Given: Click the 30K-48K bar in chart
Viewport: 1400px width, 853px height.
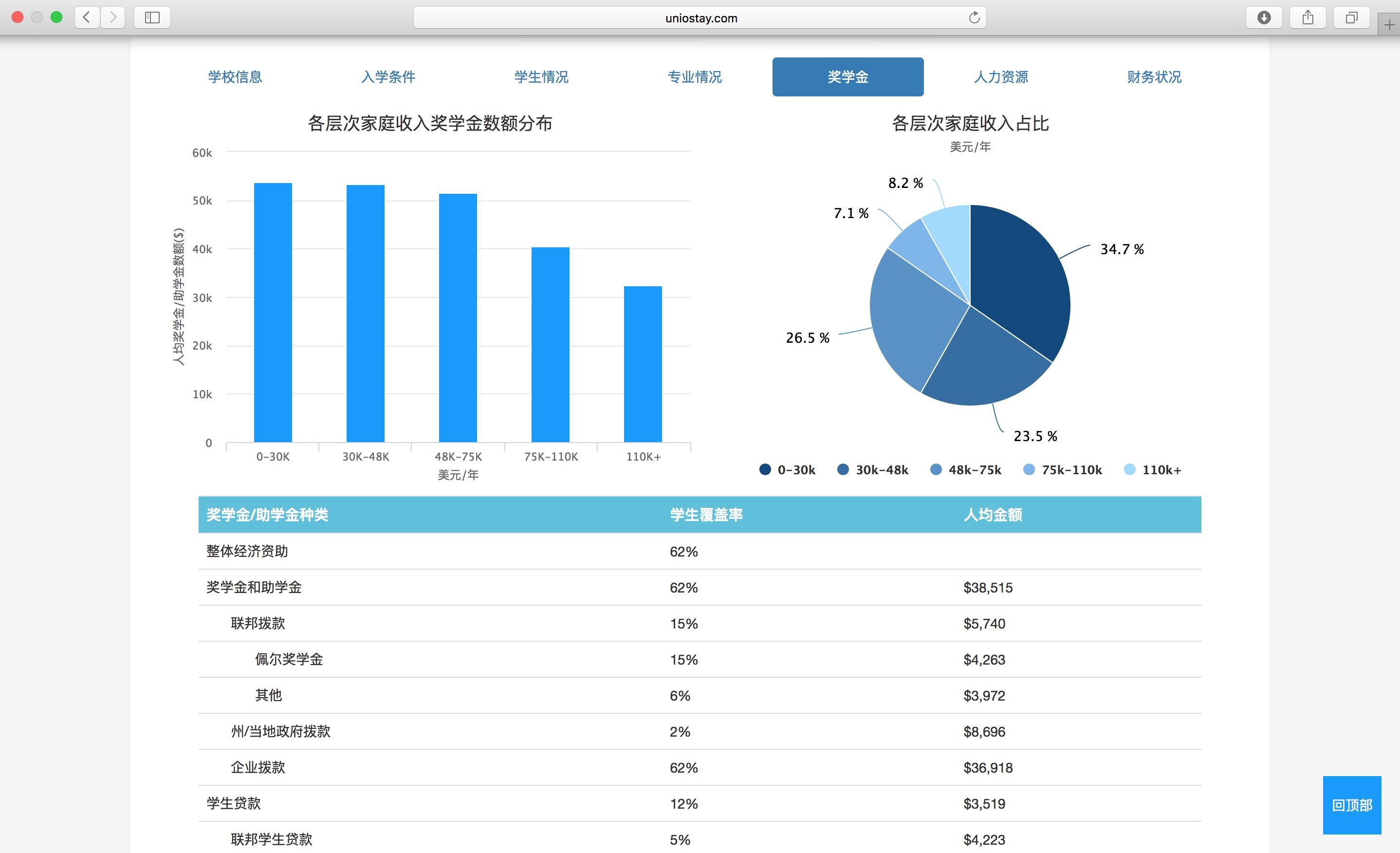Looking at the screenshot, I should (366, 314).
